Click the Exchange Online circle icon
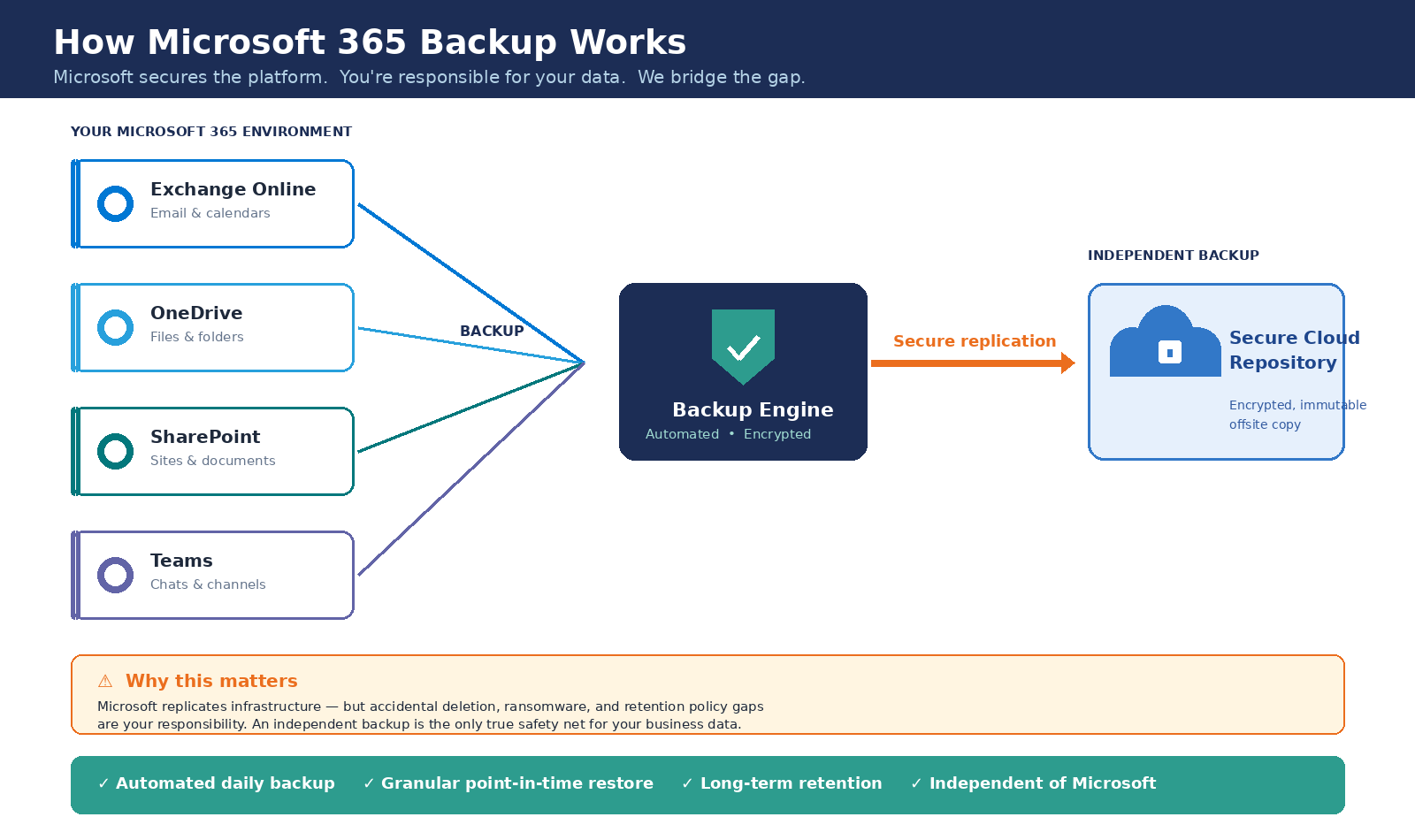 click(x=115, y=204)
